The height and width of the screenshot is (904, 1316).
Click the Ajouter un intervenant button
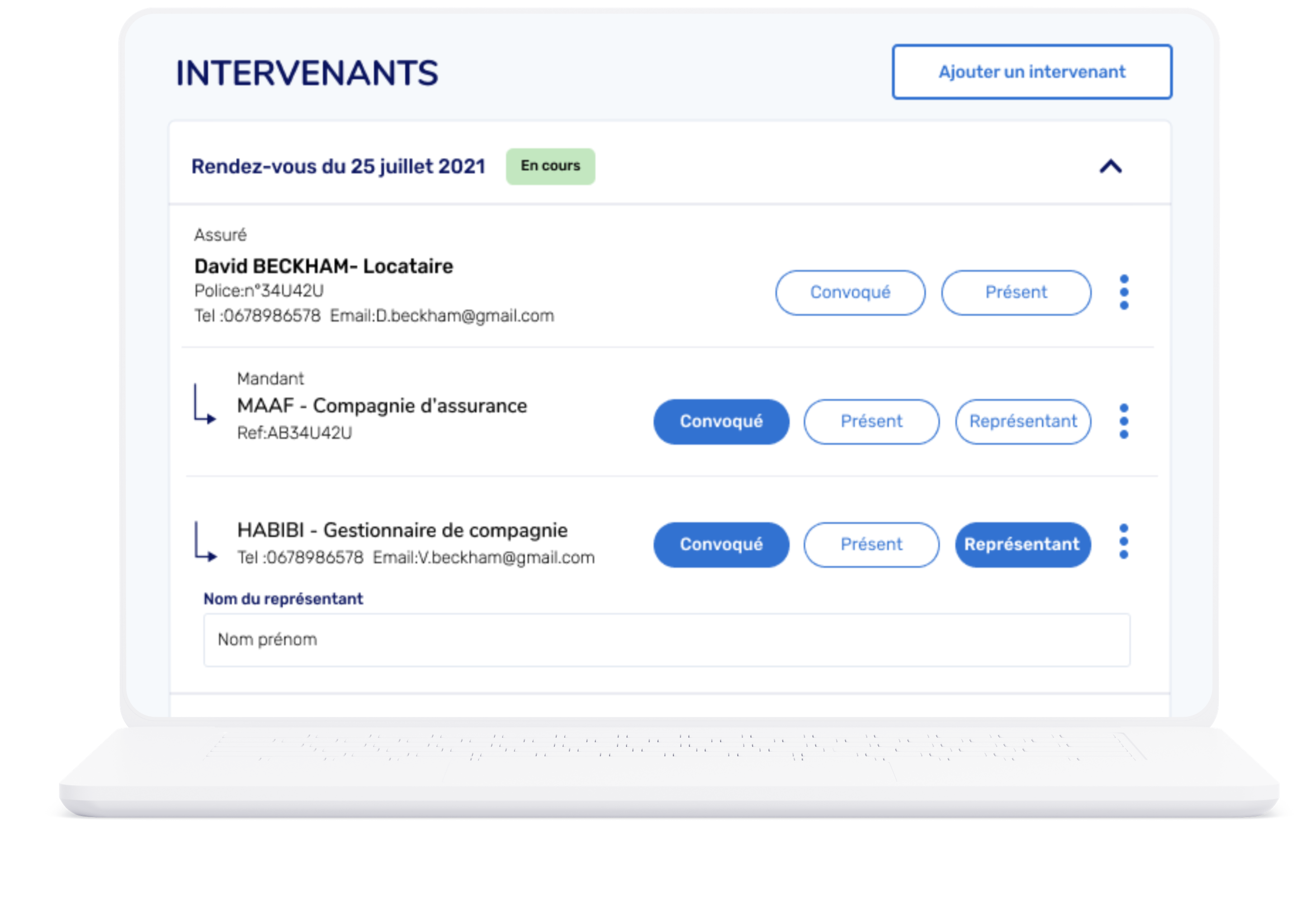coord(1032,72)
